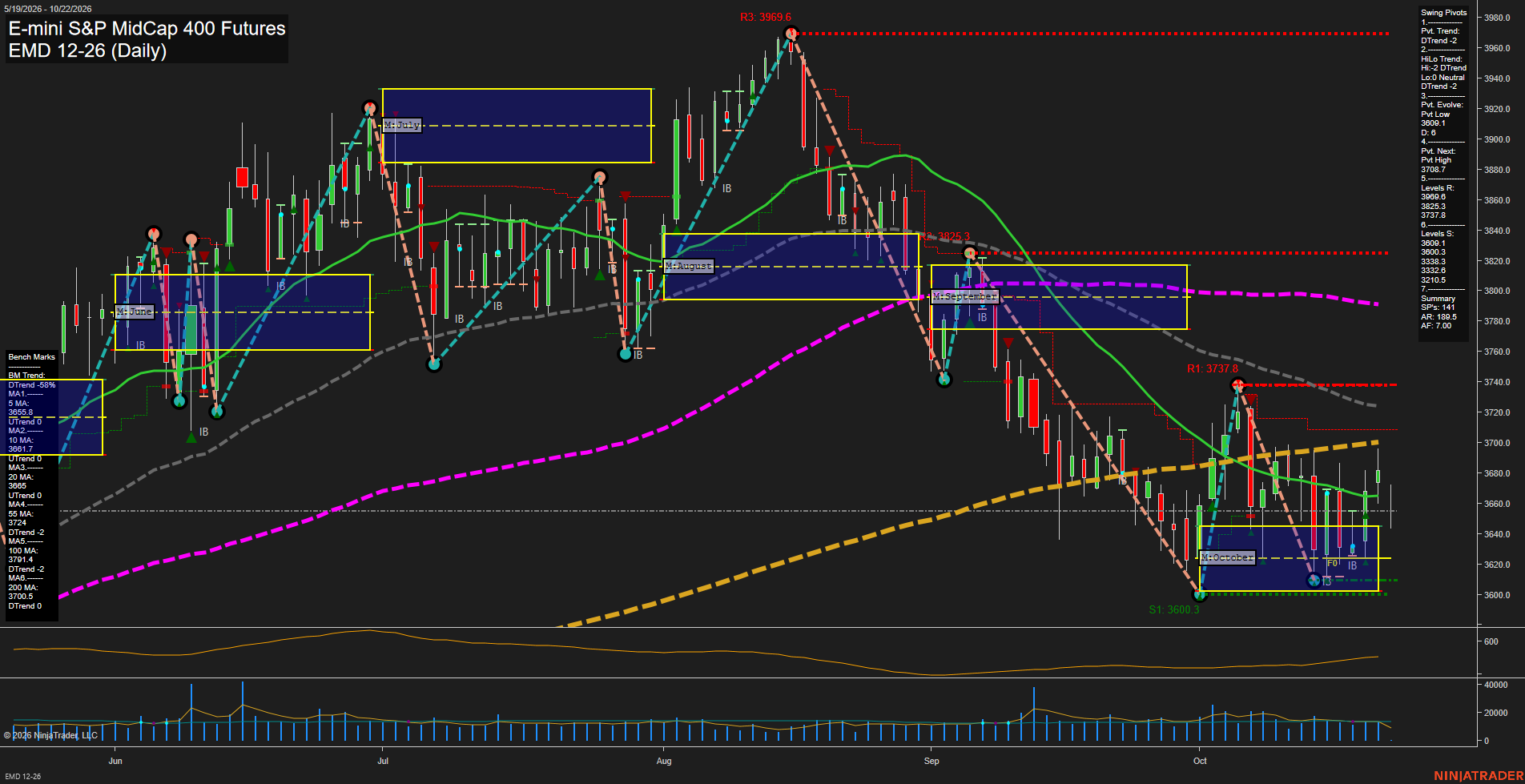Screen dimensions: 1525x784
Task: Click the 600 indicator axis label
Action: click(1491, 641)
